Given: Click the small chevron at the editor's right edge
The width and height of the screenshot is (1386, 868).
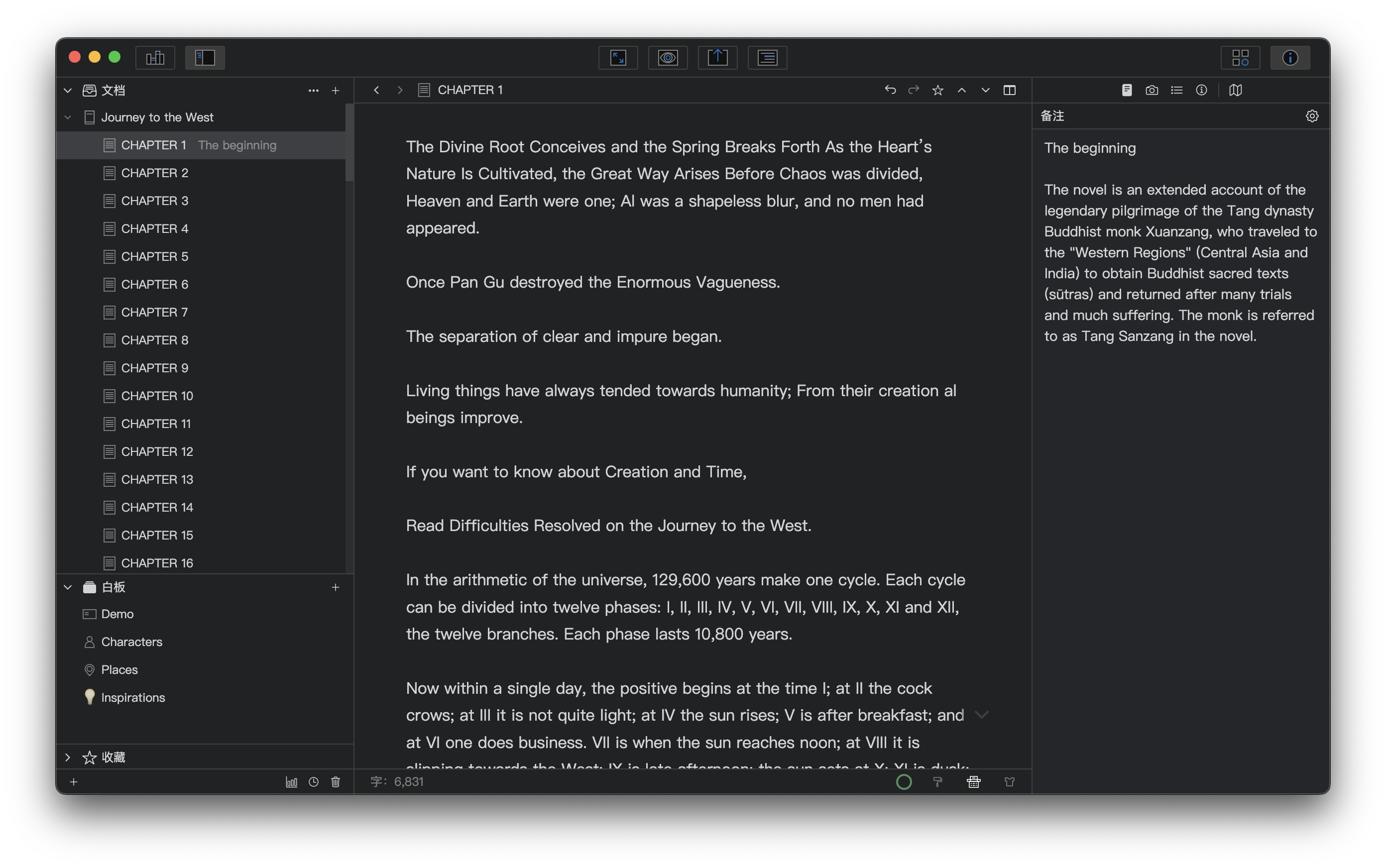Looking at the screenshot, I should pos(982,715).
